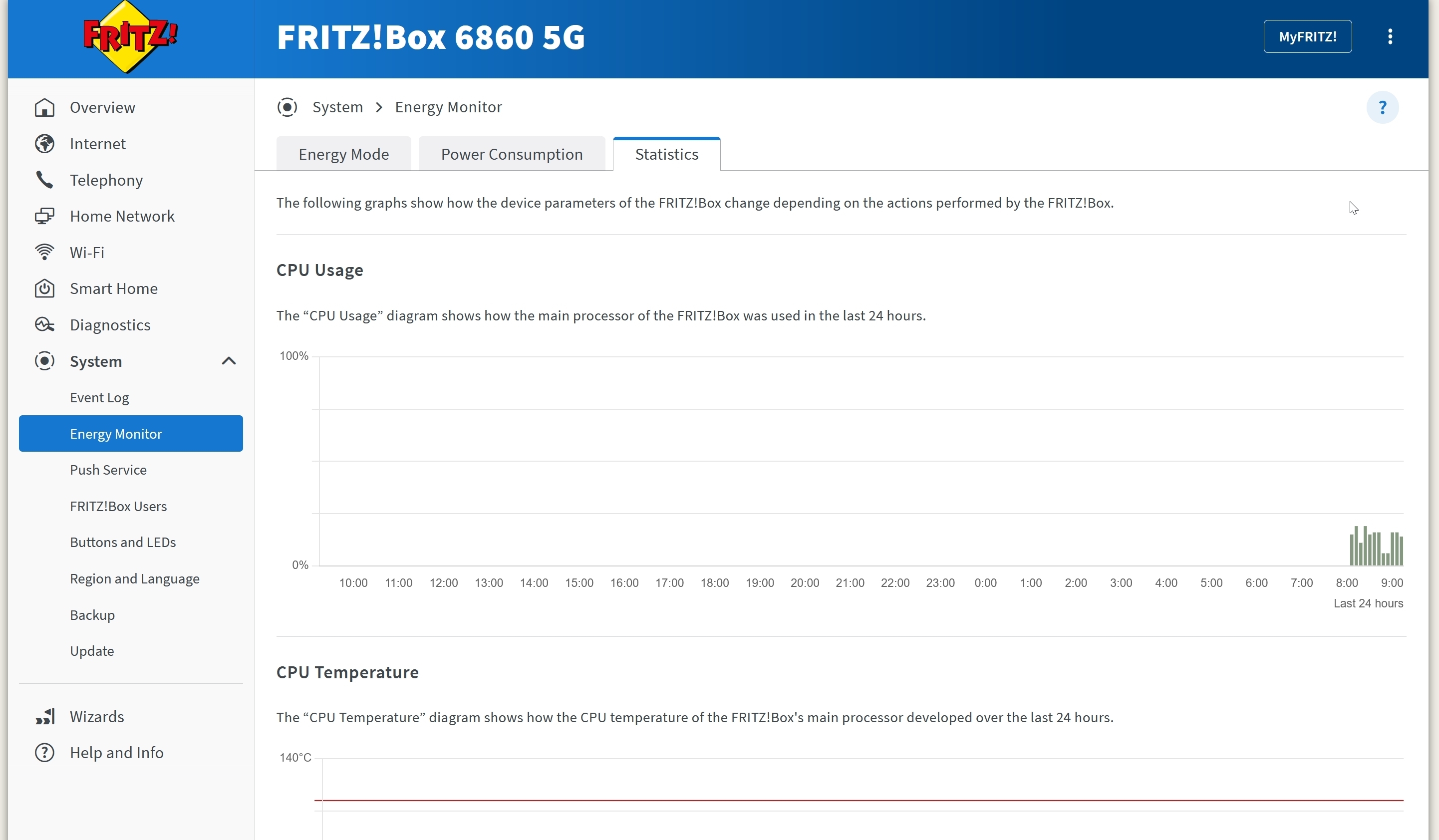1439x840 pixels.
Task: Click the FRITZ! logo
Action: (130, 37)
